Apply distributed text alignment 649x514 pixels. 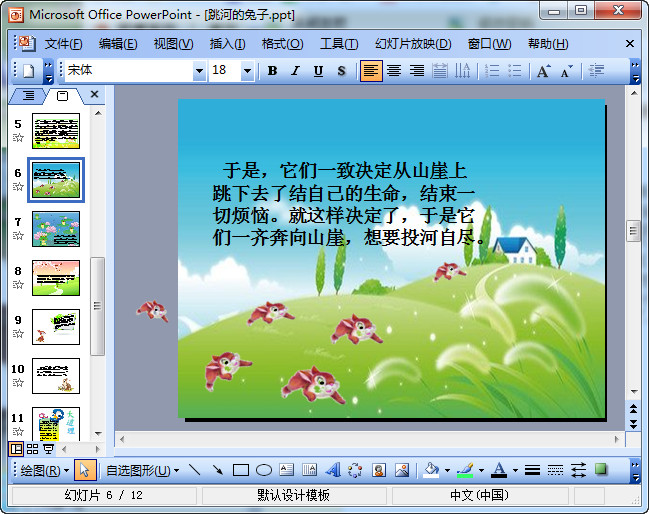(x=440, y=71)
